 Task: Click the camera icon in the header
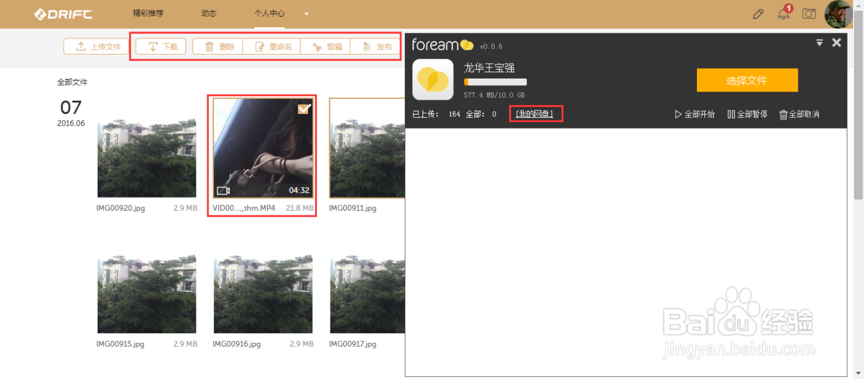coord(808,14)
